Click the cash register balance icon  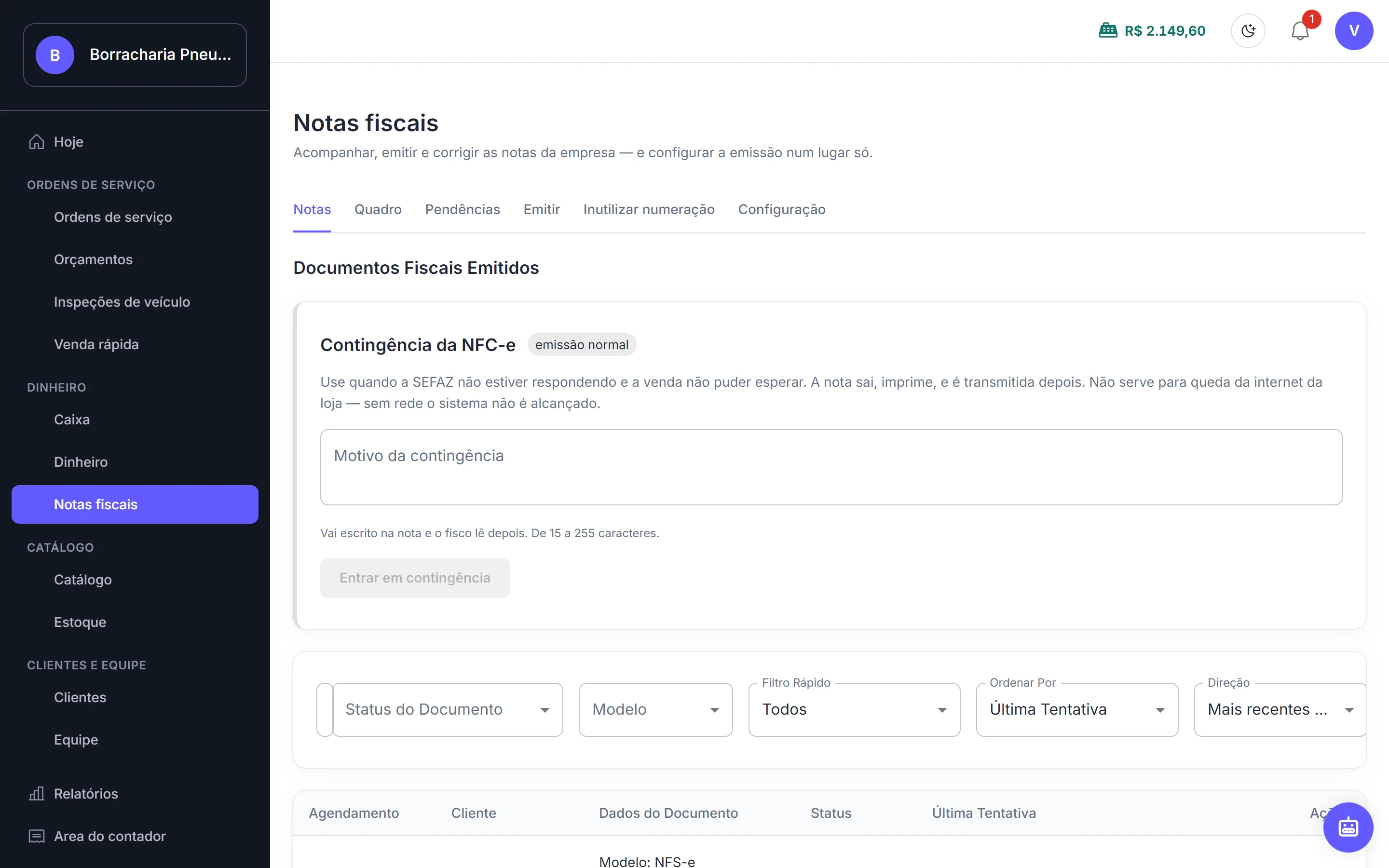coord(1108,31)
